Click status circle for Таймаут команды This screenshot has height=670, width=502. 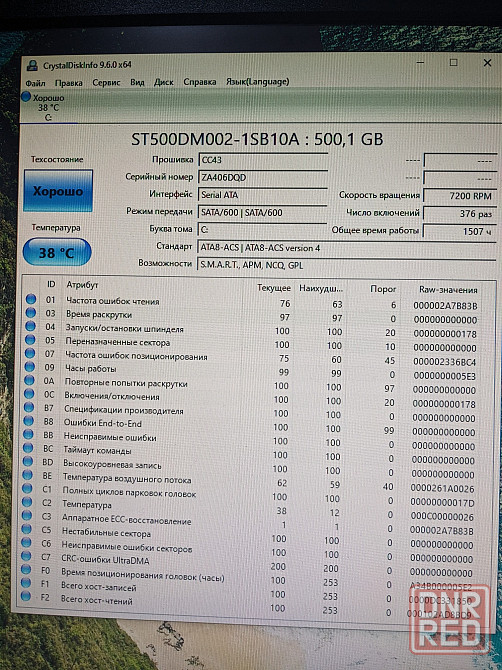point(28,448)
